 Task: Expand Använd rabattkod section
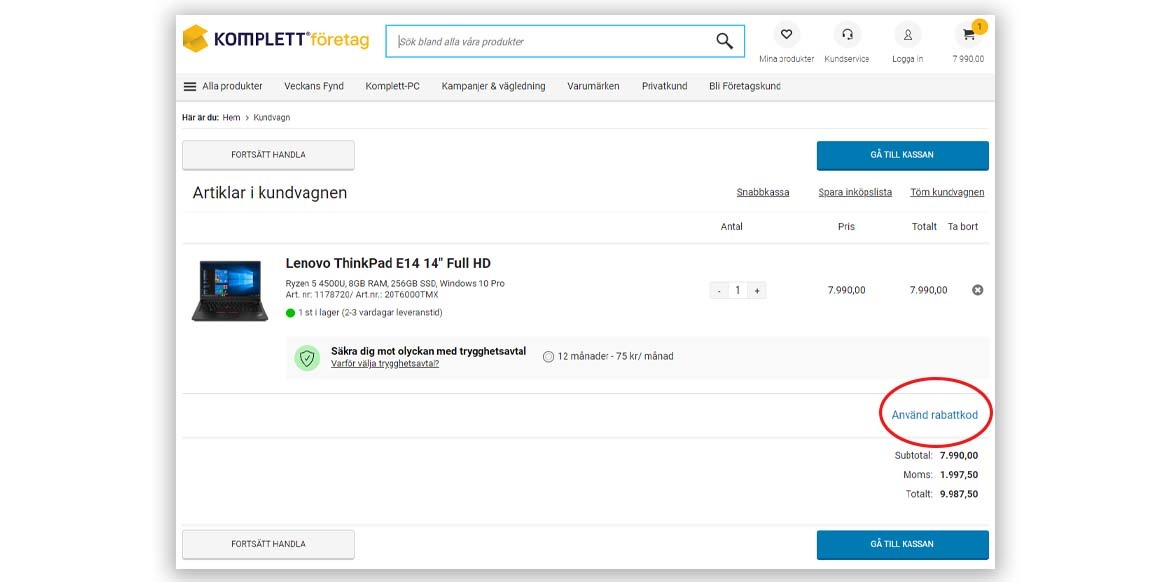click(x=934, y=415)
